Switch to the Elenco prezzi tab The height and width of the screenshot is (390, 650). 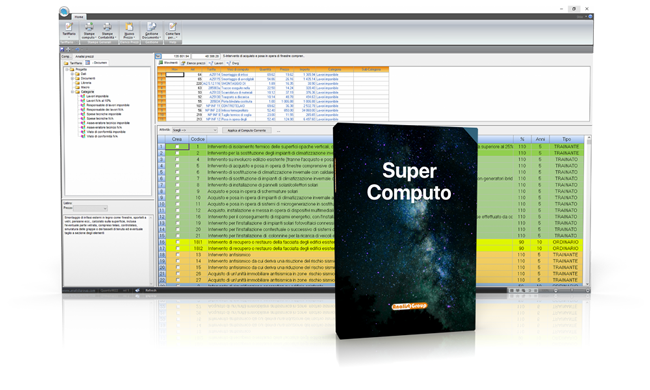pyautogui.click(x=194, y=63)
